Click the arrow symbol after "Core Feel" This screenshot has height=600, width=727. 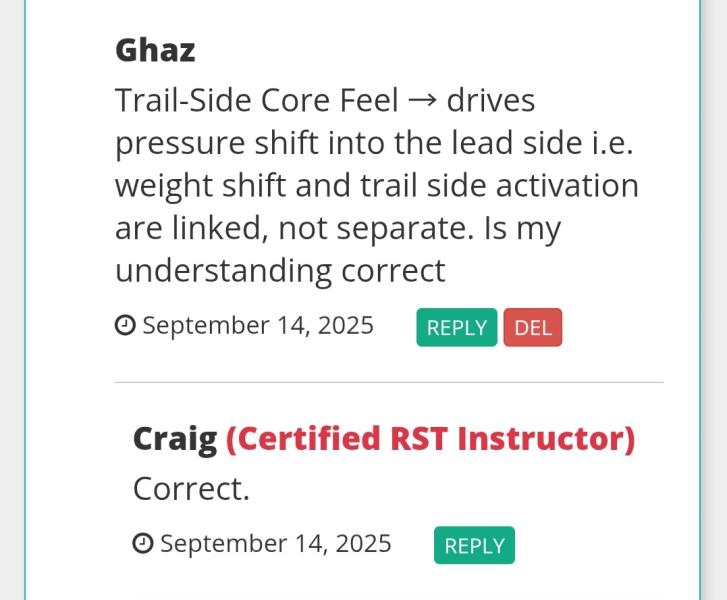[x=422, y=101]
